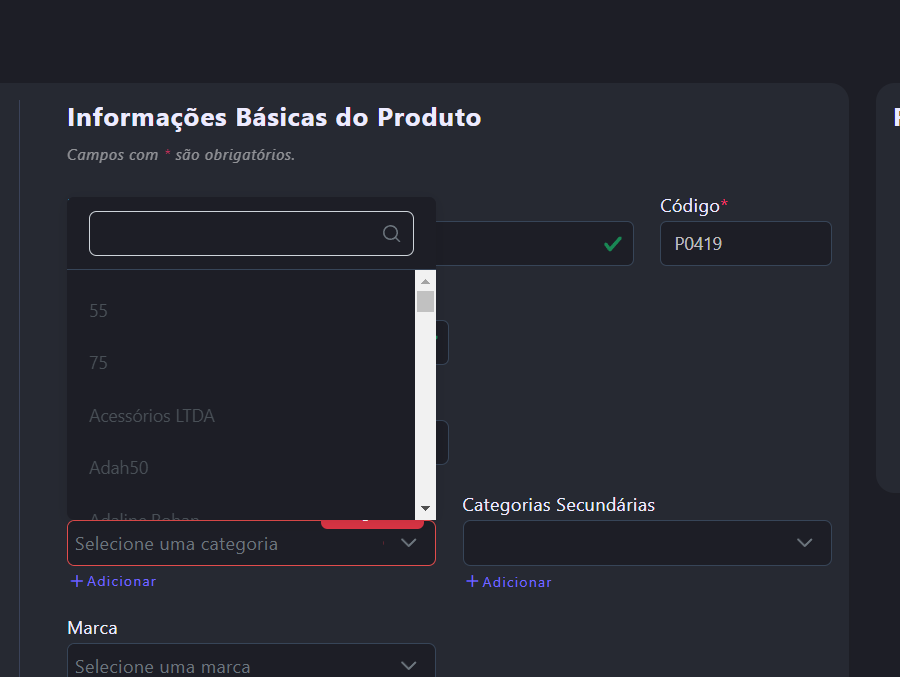Screen dimensions: 900x677
Task: Choose option 75 in the dropdown list
Action: [x=98, y=363]
